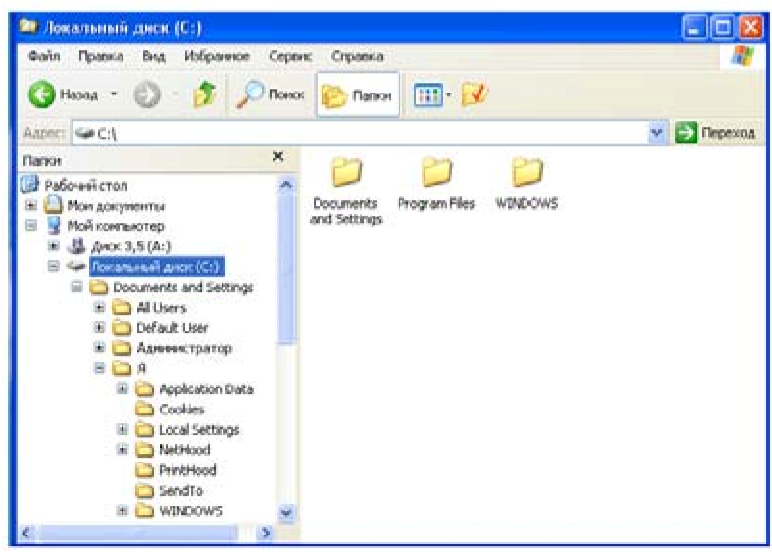Click in the address field showing C:\
Screen dimensions: 772x556
coord(359,133)
